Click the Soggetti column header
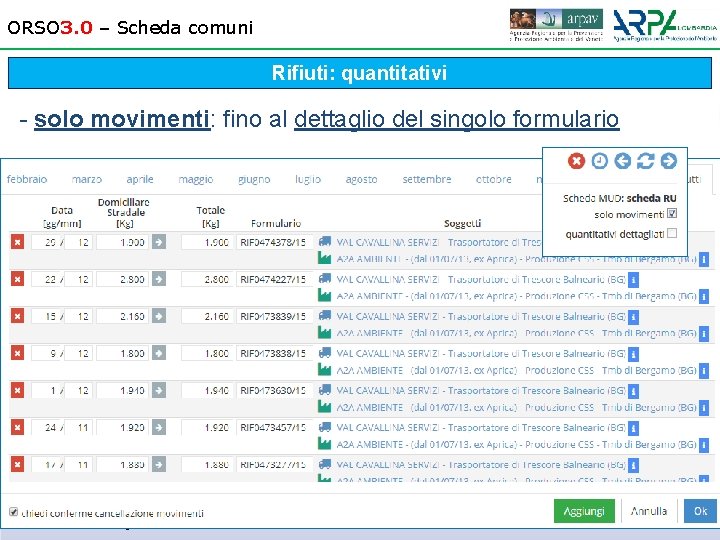The image size is (720, 540). (x=462, y=224)
